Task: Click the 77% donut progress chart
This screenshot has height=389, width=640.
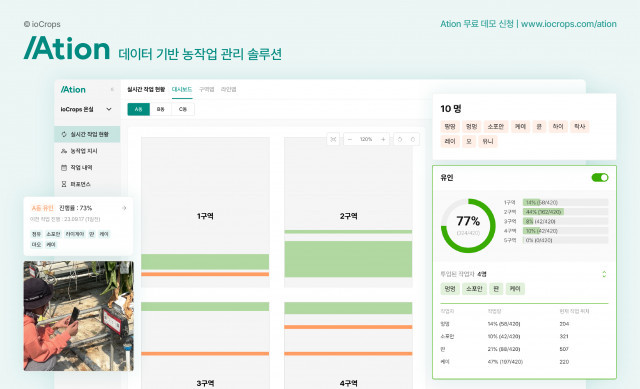Action: (468, 226)
